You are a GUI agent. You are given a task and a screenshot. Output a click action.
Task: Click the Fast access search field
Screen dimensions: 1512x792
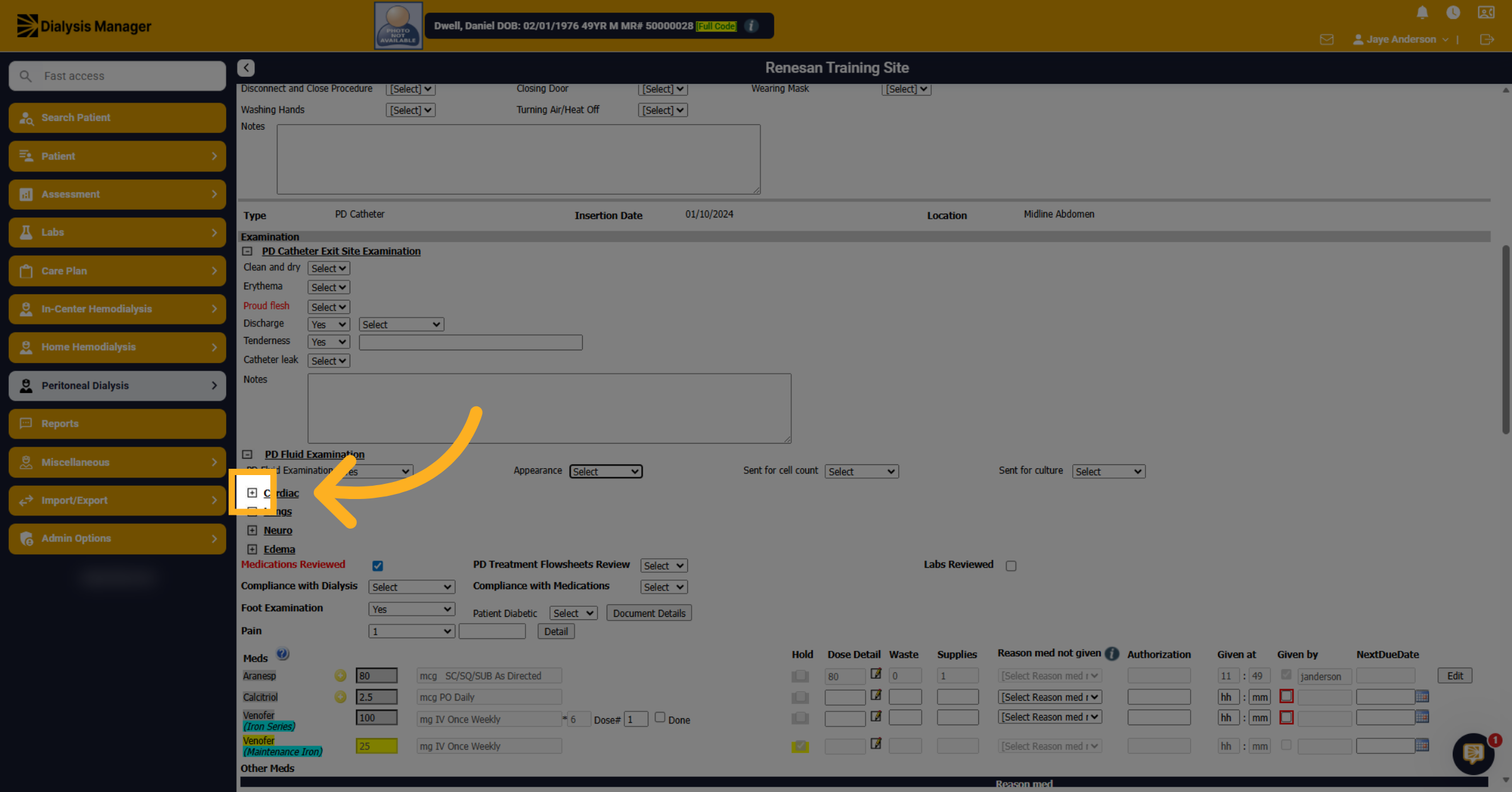click(x=117, y=76)
